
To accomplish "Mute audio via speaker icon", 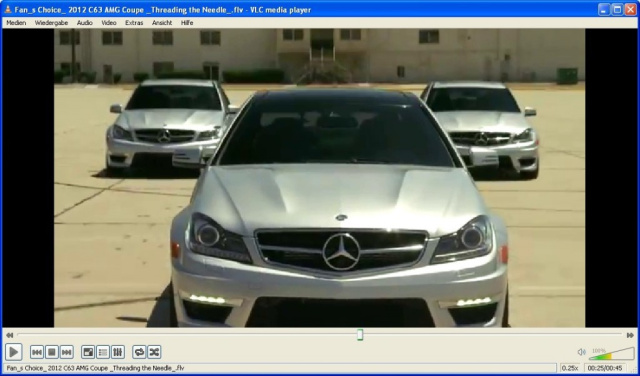I will point(582,352).
